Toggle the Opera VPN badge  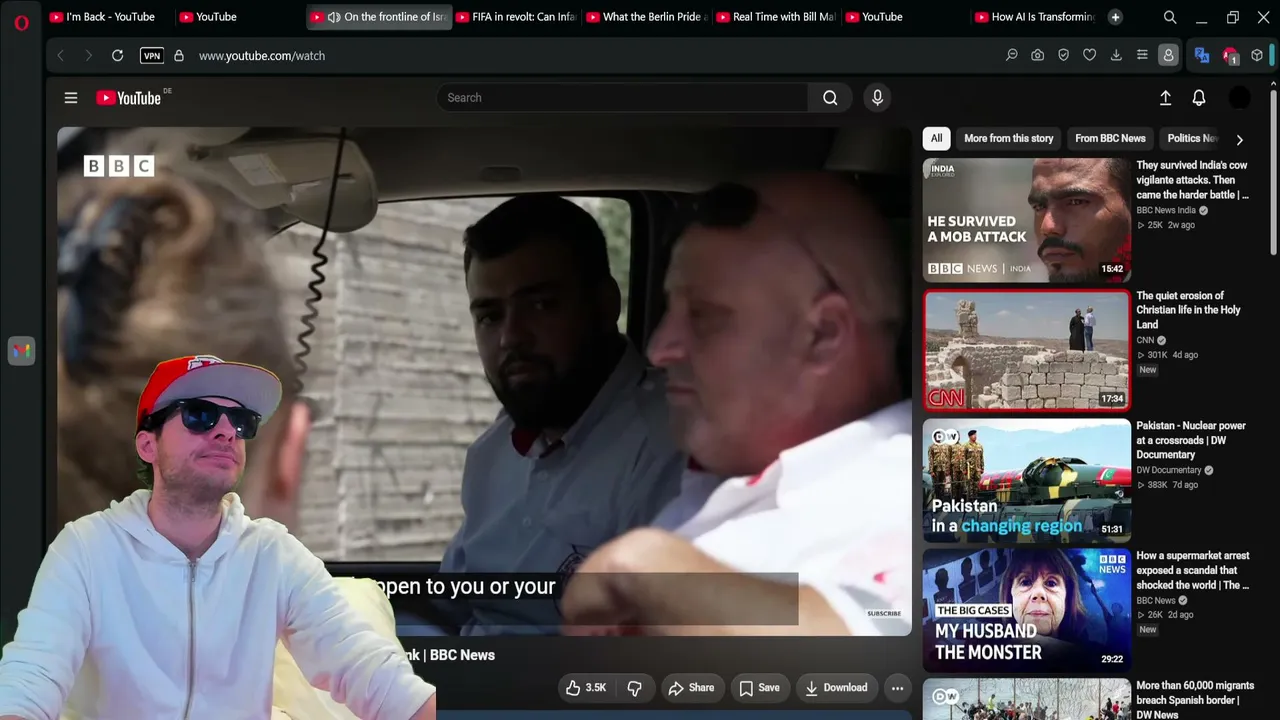coord(152,56)
